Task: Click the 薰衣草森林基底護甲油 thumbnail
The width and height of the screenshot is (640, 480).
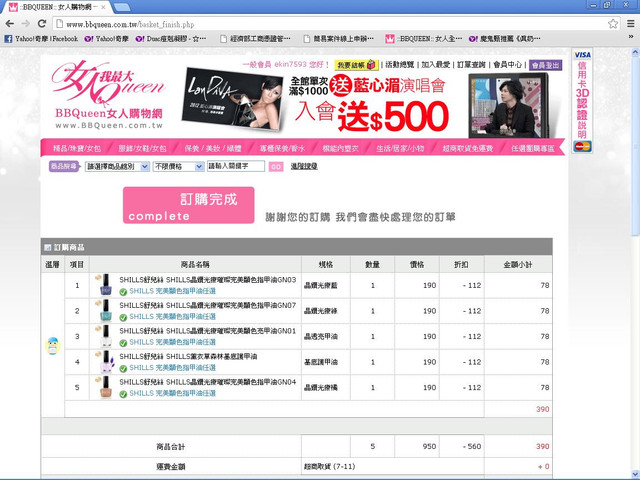Action: point(106,361)
